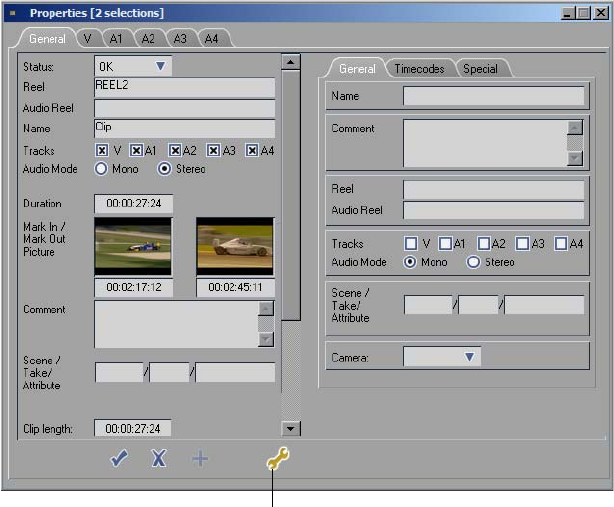Click the Mark Out picture thumbnail
This screenshot has height=507, width=614.
click(235, 247)
